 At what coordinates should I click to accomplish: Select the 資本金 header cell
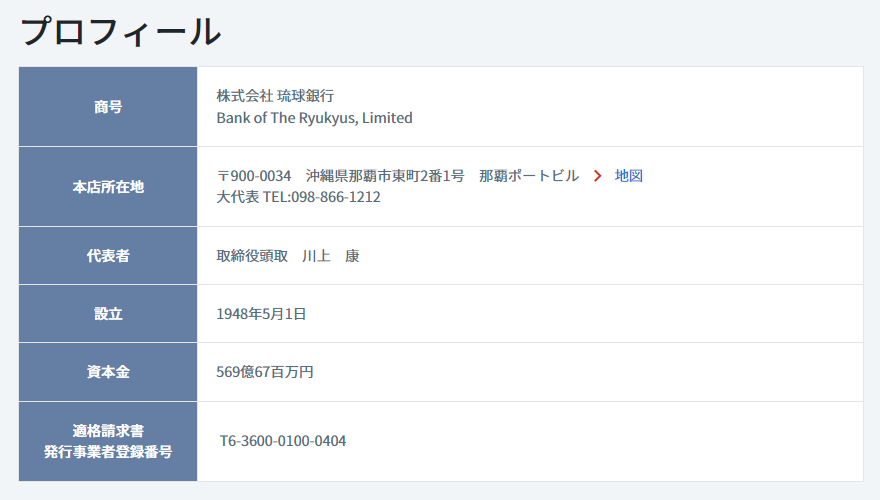pyautogui.click(x=108, y=372)
